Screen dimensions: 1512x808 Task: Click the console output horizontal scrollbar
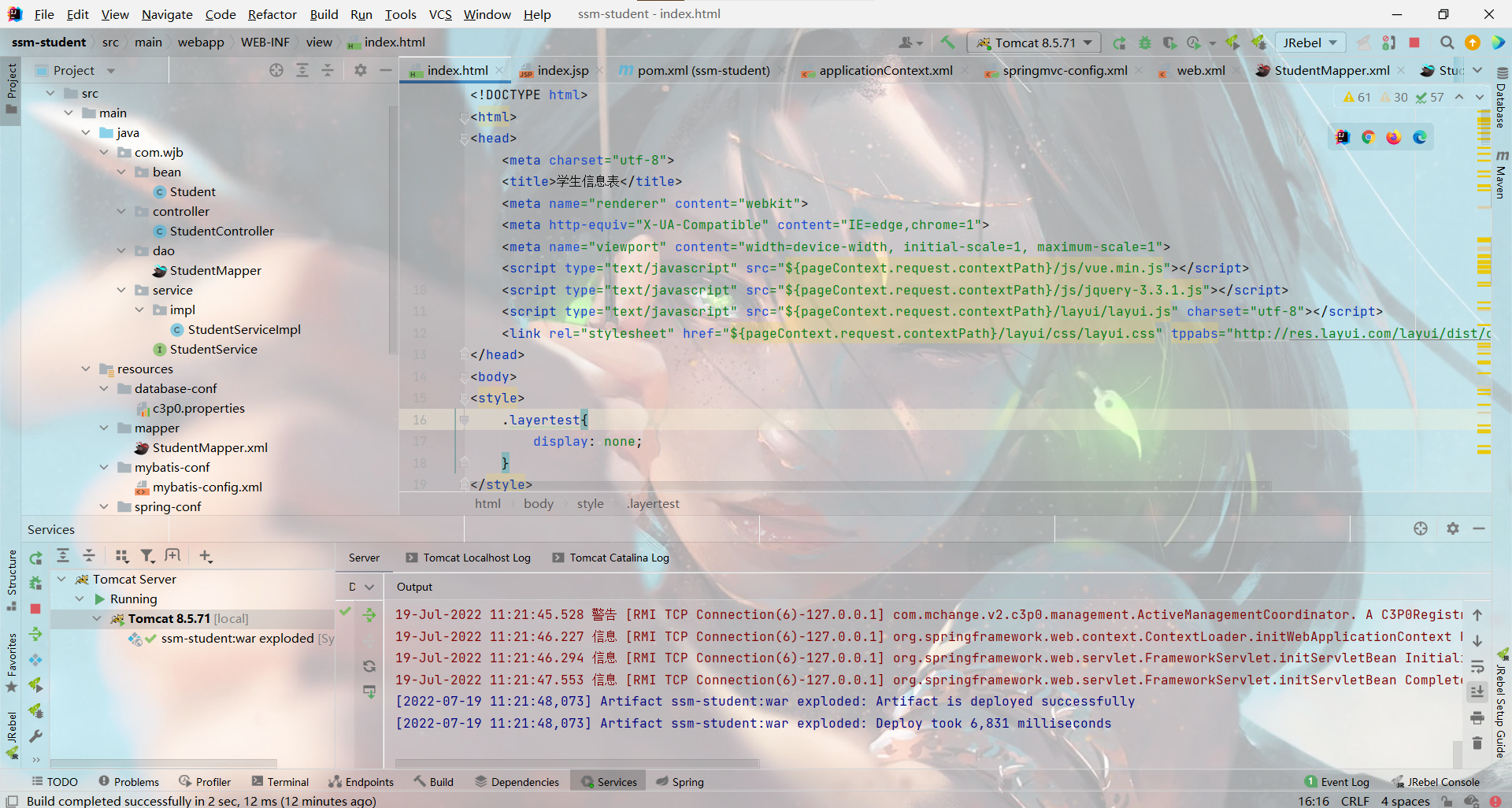[x=577, y=763]
